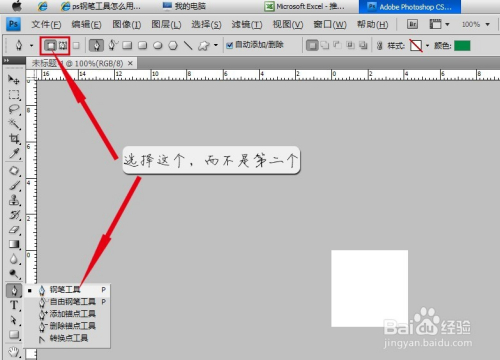Select Intersect Shape Areas mode

click(350, 45)
